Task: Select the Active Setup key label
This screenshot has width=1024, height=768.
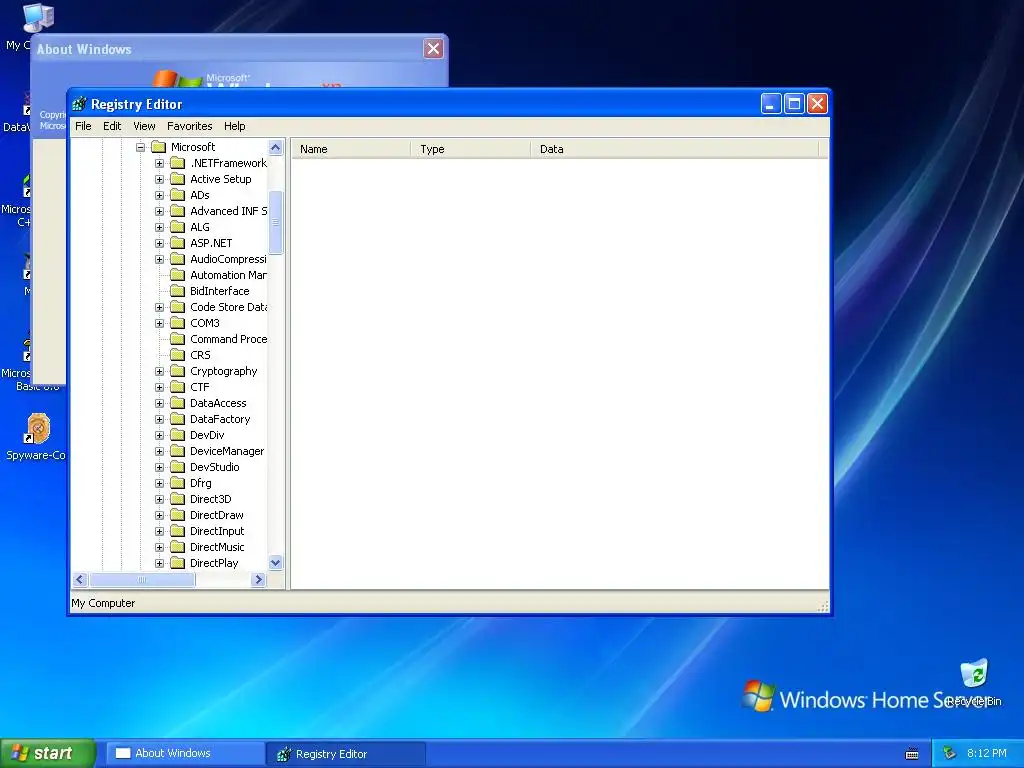Action: coord(221,179)
